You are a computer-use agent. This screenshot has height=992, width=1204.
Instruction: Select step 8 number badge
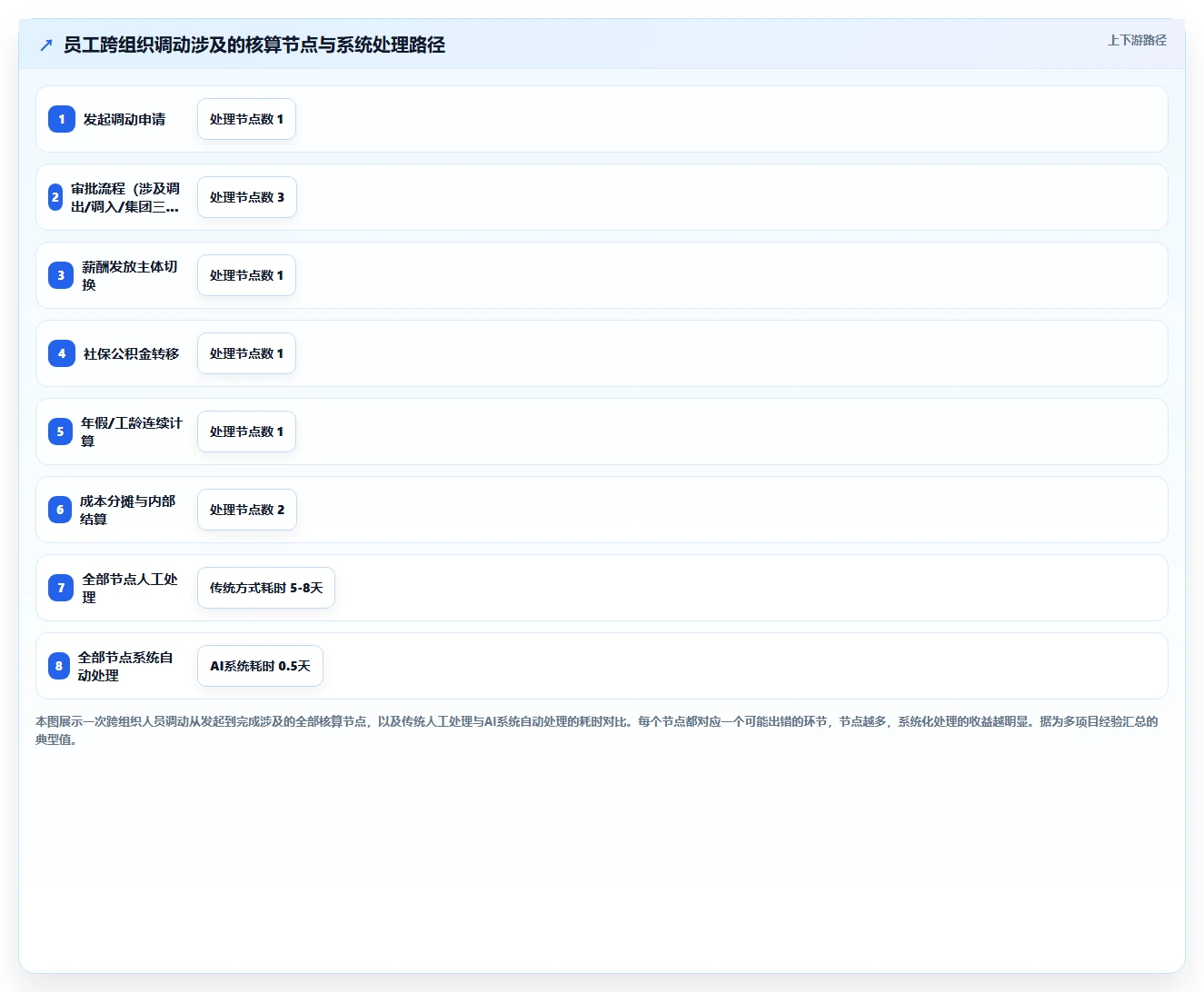59,666
